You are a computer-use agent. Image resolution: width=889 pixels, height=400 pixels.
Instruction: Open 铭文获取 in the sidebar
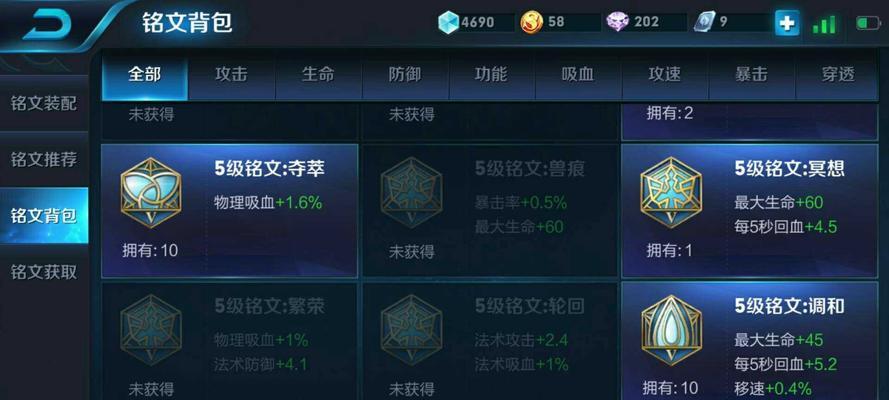[x=44, y=272]
